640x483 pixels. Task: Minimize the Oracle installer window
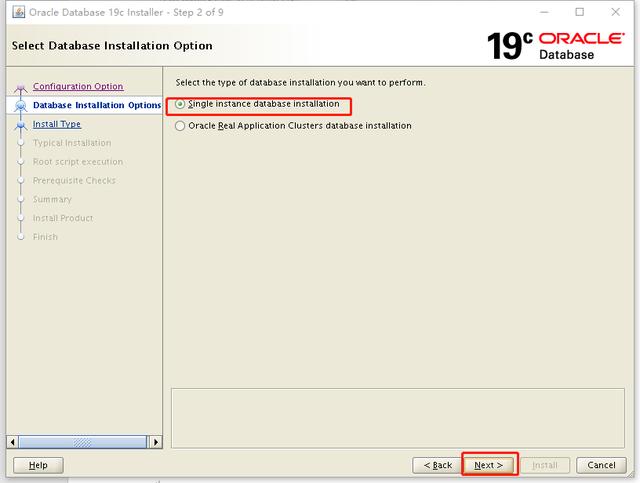[x=544, y=12]
